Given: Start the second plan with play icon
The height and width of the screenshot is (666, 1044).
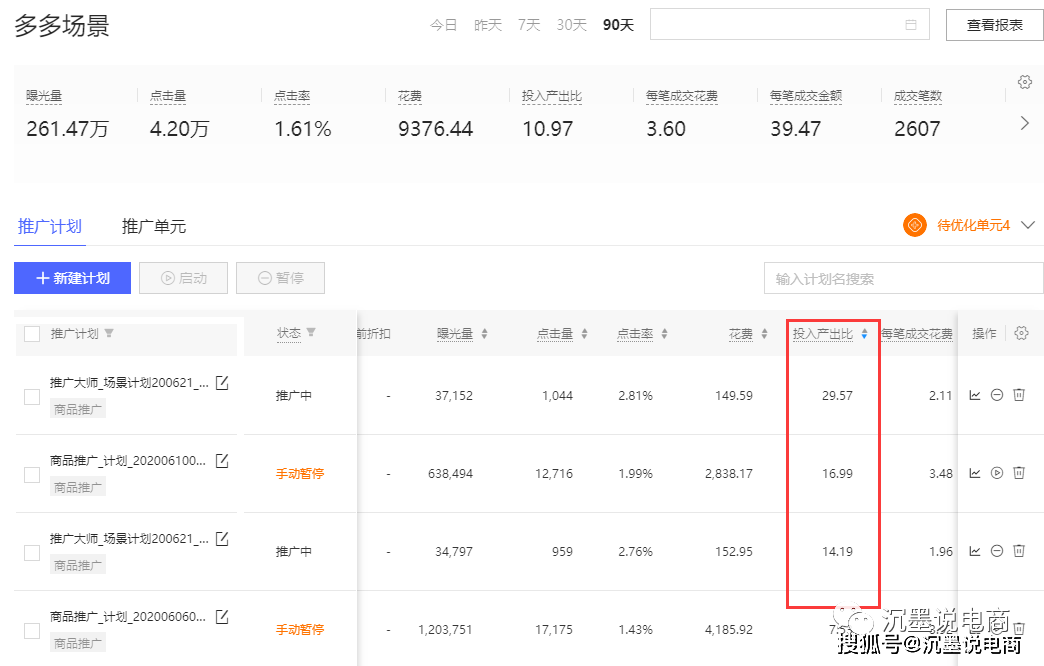Looking at the screenshot, I should (x=997, y=473).
